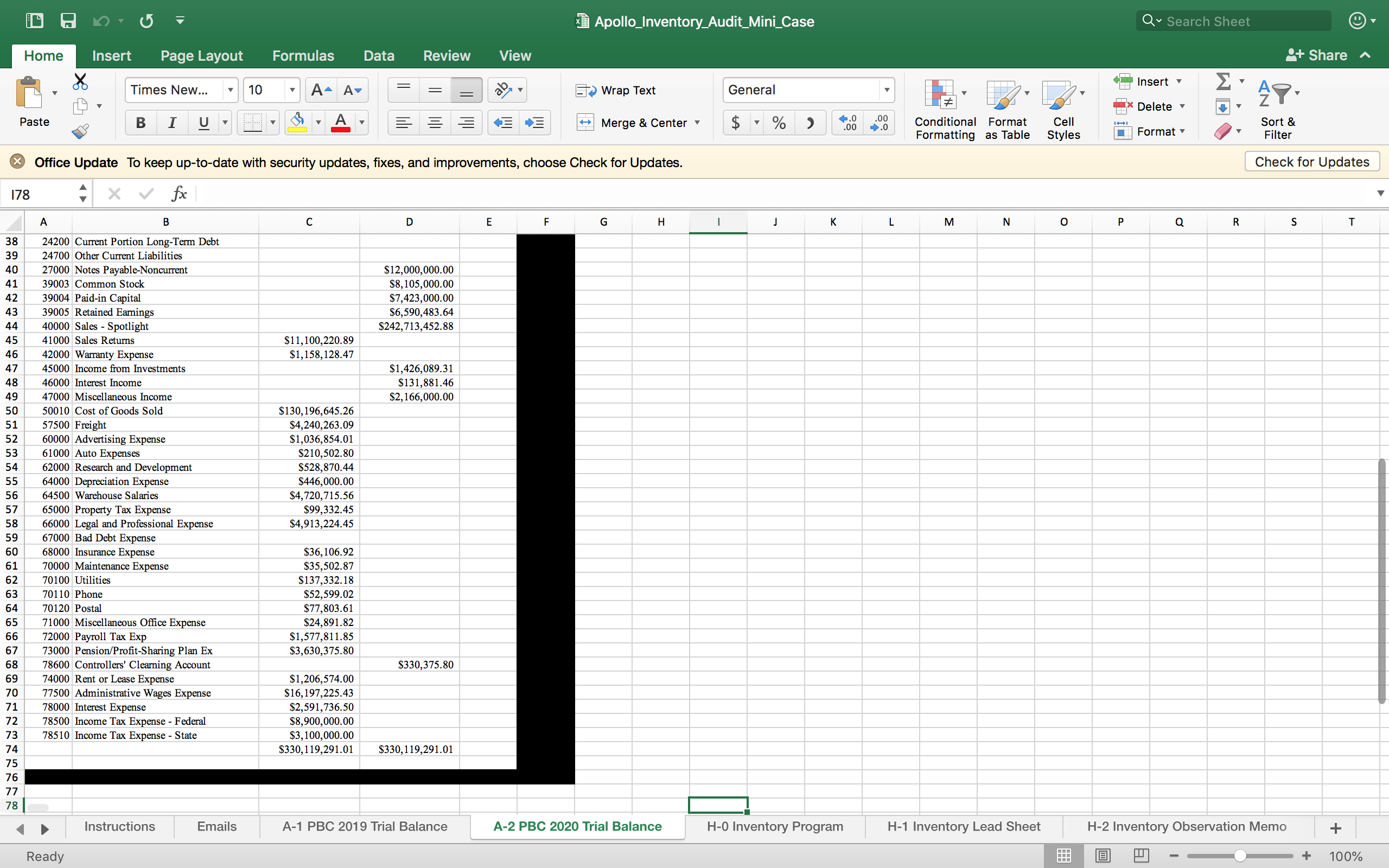Click the AutoSum sigma icon
Viewport: 1389px width, 868px height.
click(x=1223, y=81)
